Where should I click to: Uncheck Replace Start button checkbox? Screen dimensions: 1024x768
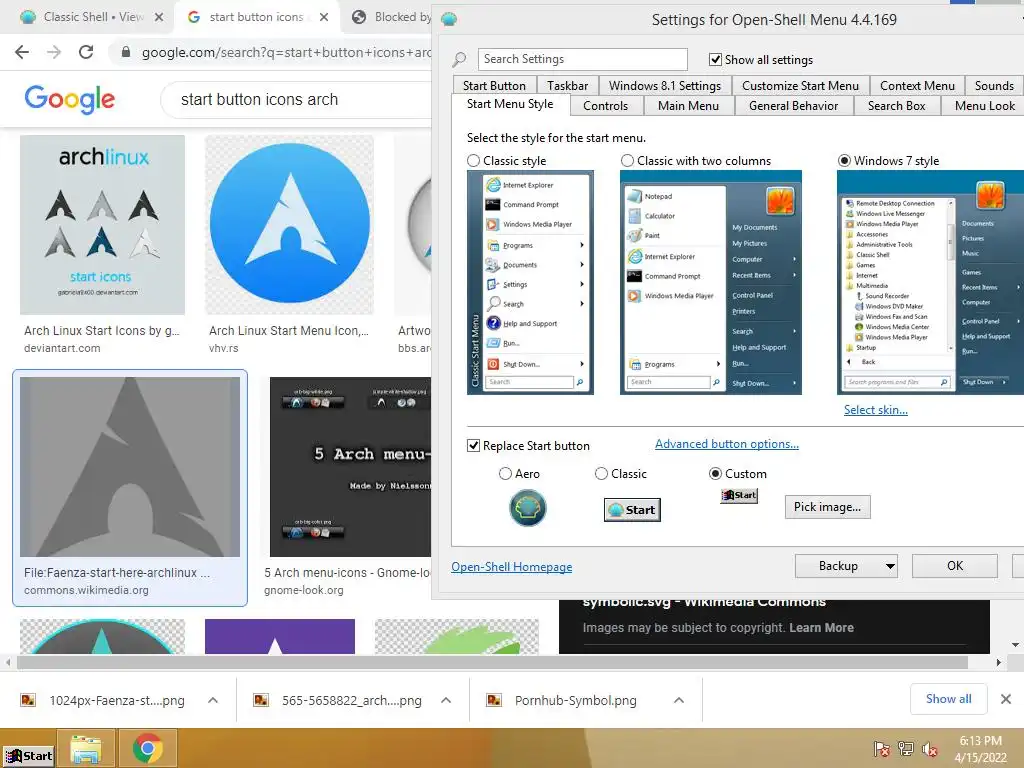473,445
